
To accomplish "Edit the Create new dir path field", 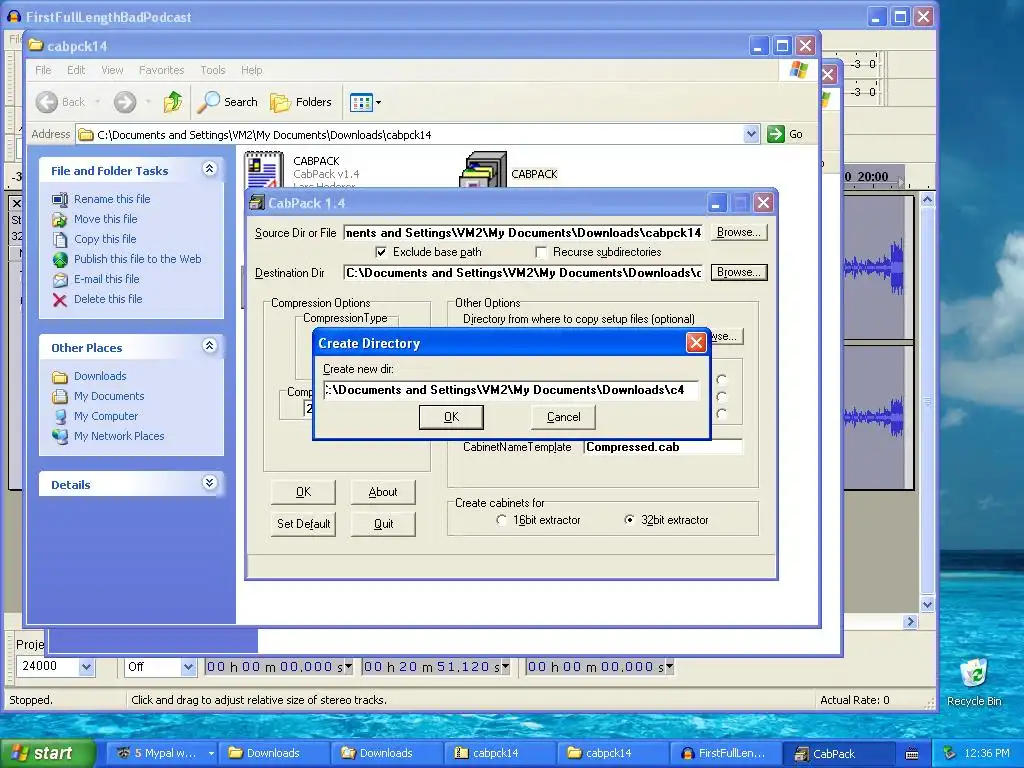I will point(511,390).
